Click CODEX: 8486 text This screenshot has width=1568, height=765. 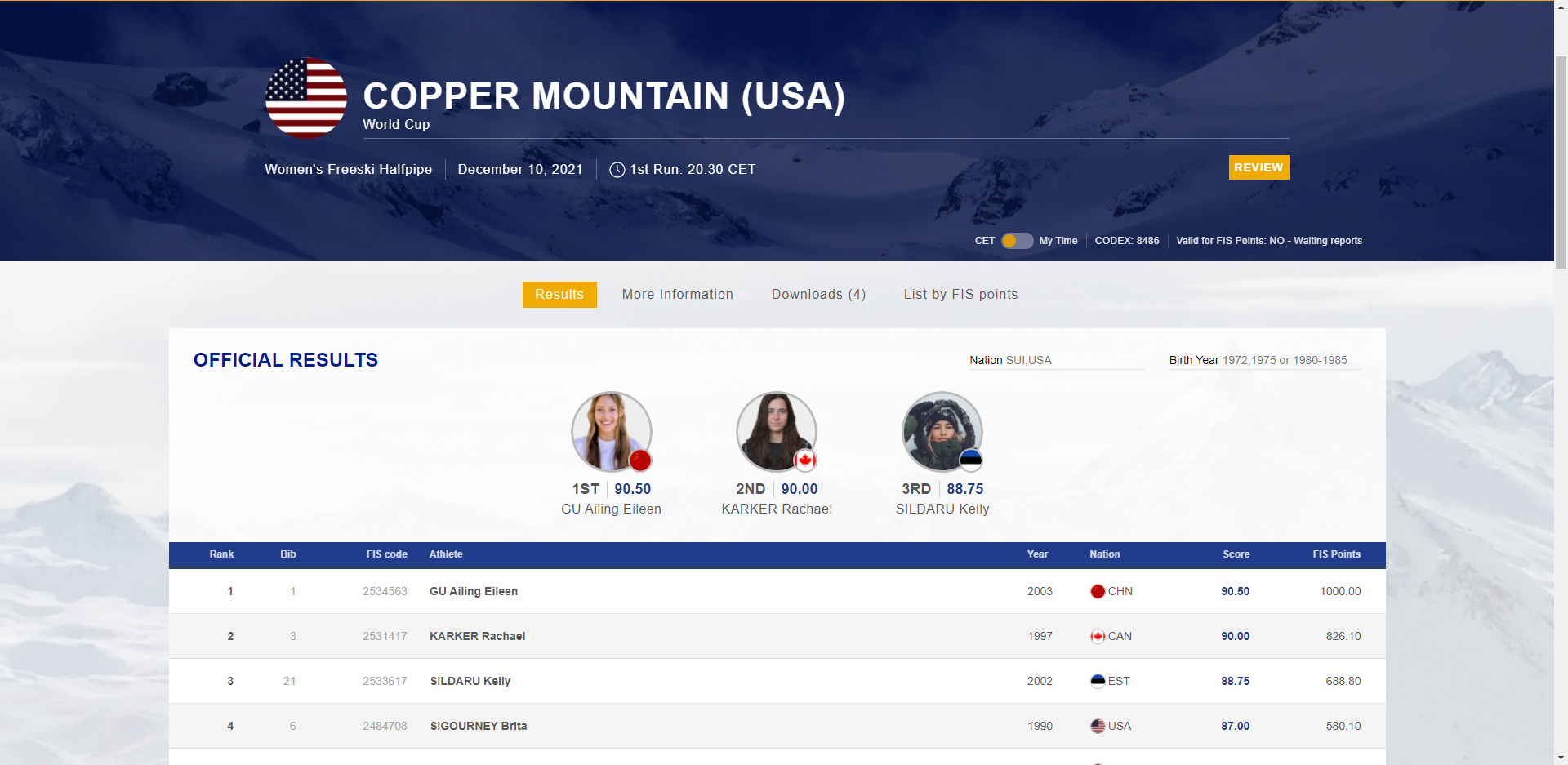1127,241
